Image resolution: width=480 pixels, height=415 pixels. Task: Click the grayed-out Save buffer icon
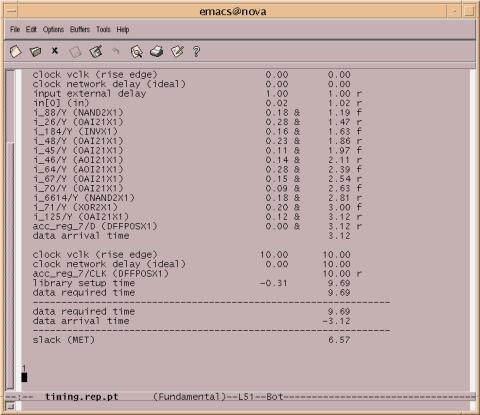pos(75,52)
